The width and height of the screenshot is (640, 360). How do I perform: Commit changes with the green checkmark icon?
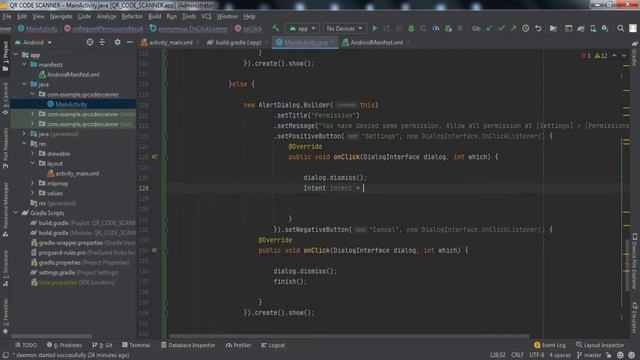[501, 29]
